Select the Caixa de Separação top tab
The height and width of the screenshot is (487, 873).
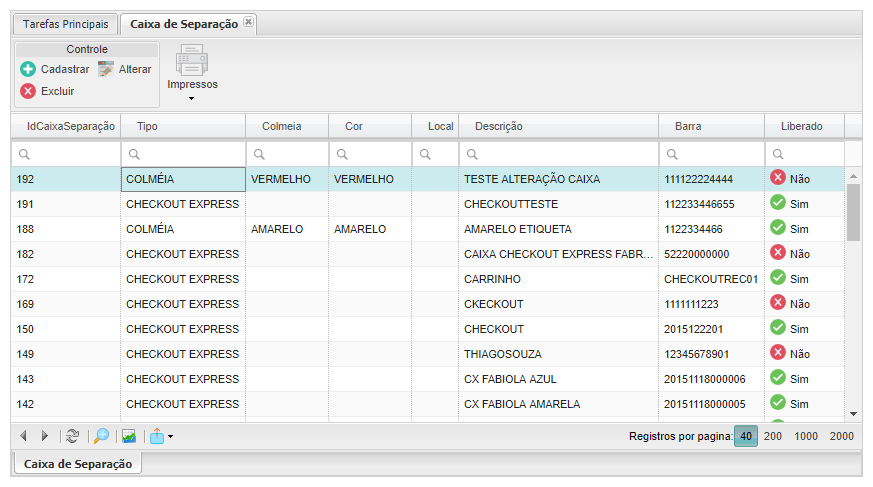184,24
